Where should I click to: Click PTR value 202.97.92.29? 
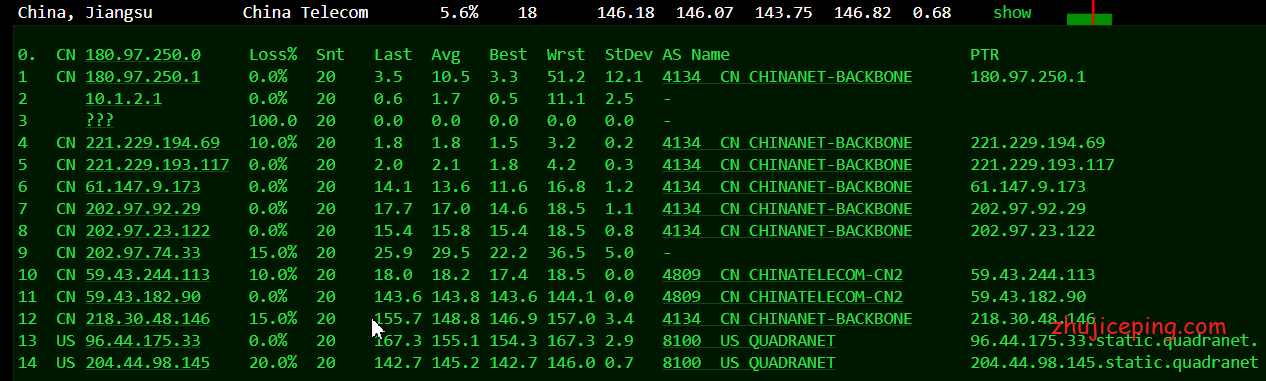click(x=1027, y=209)
